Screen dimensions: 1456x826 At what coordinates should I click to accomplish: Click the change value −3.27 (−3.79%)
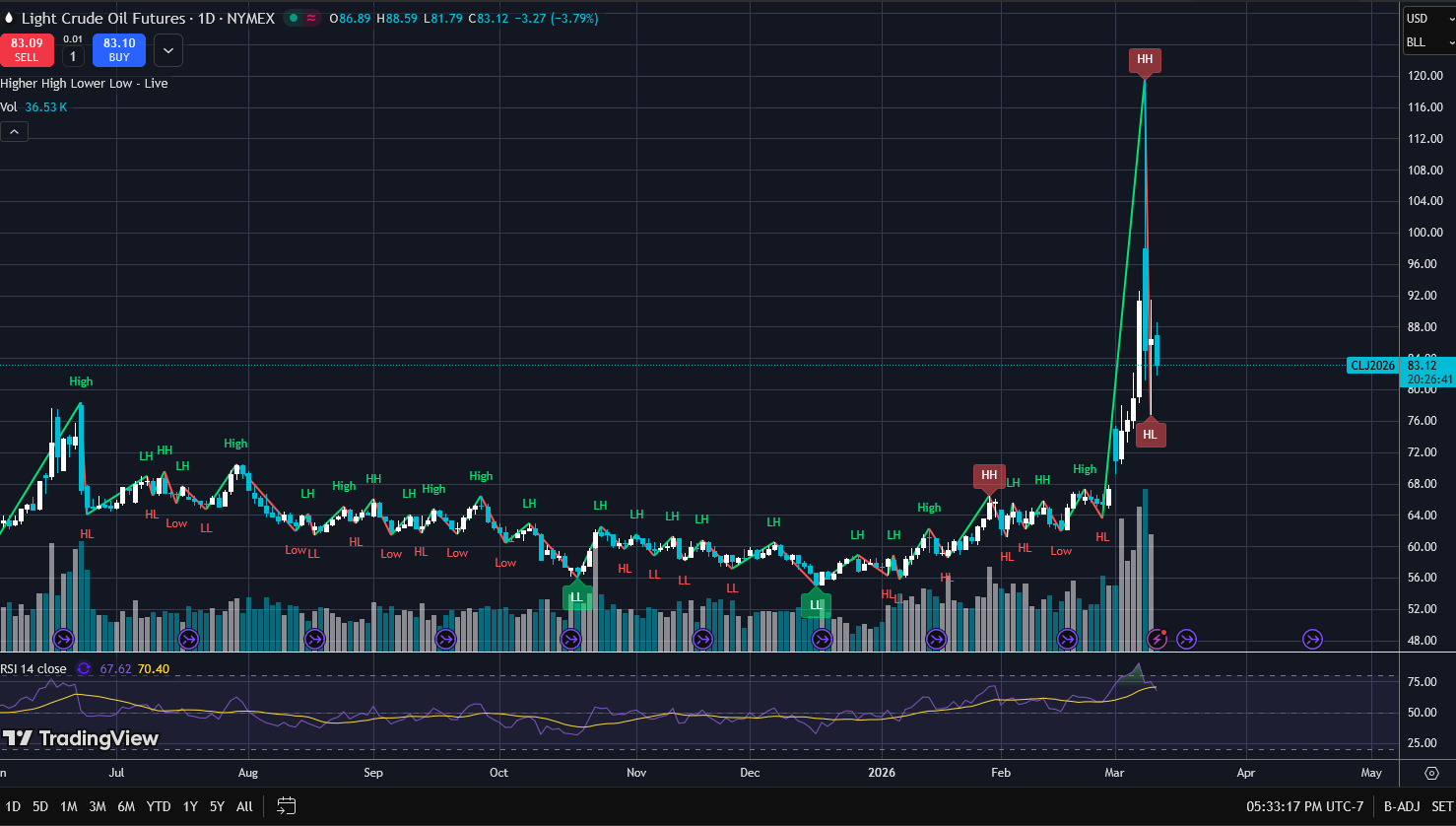[557, 19]
